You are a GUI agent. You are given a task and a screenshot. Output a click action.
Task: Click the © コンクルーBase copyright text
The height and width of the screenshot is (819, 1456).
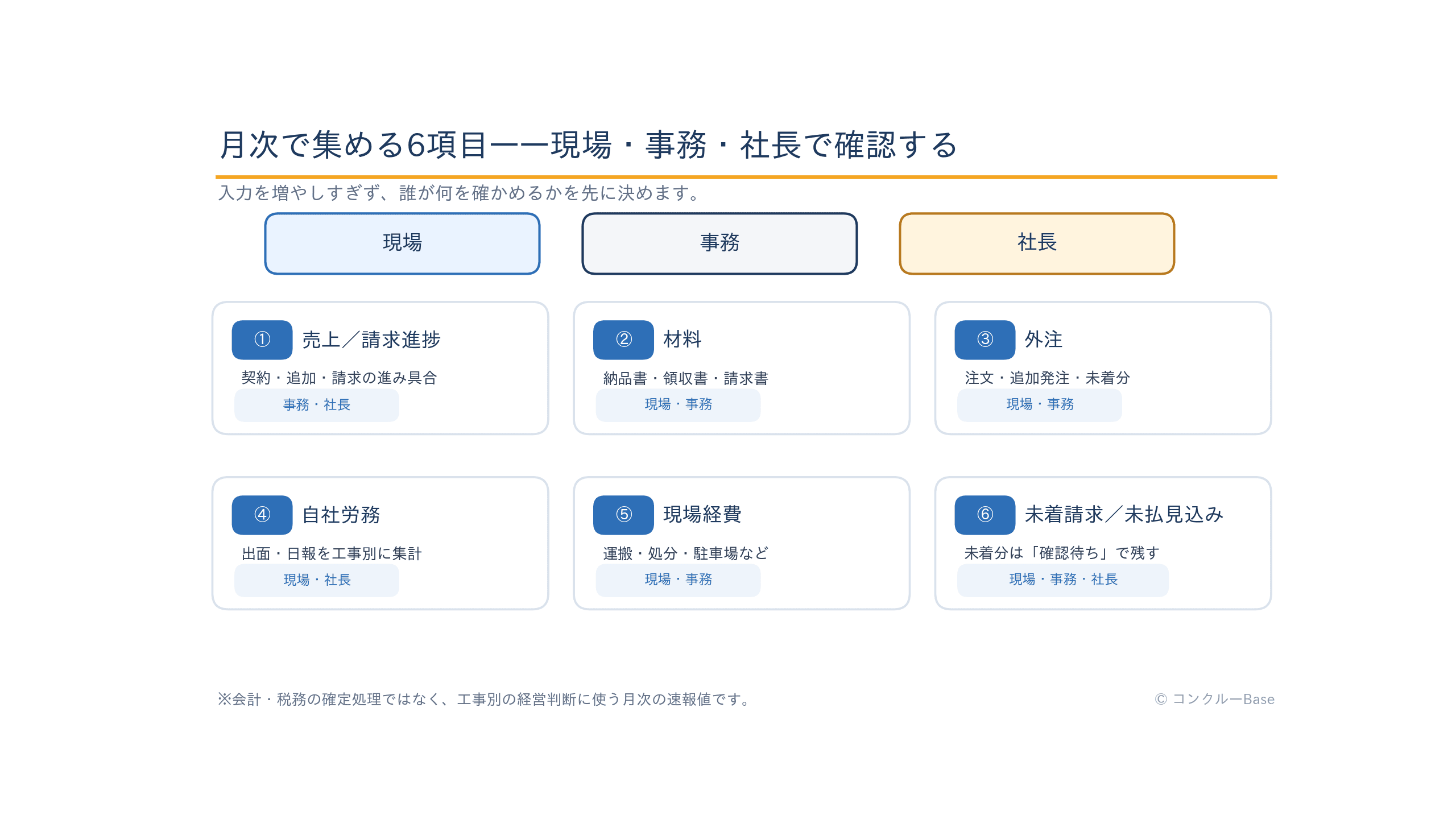pos(1214,699)
